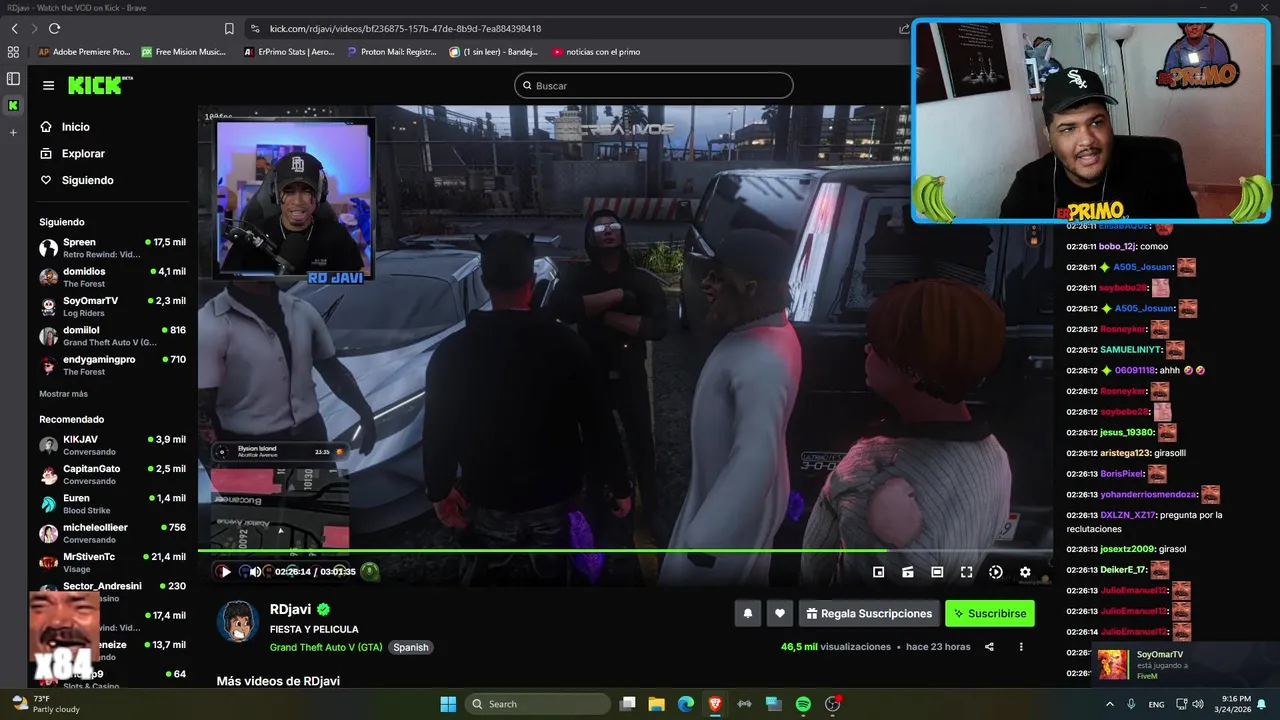
Task: Click the Buscar search field
Action: coord(654,86)
